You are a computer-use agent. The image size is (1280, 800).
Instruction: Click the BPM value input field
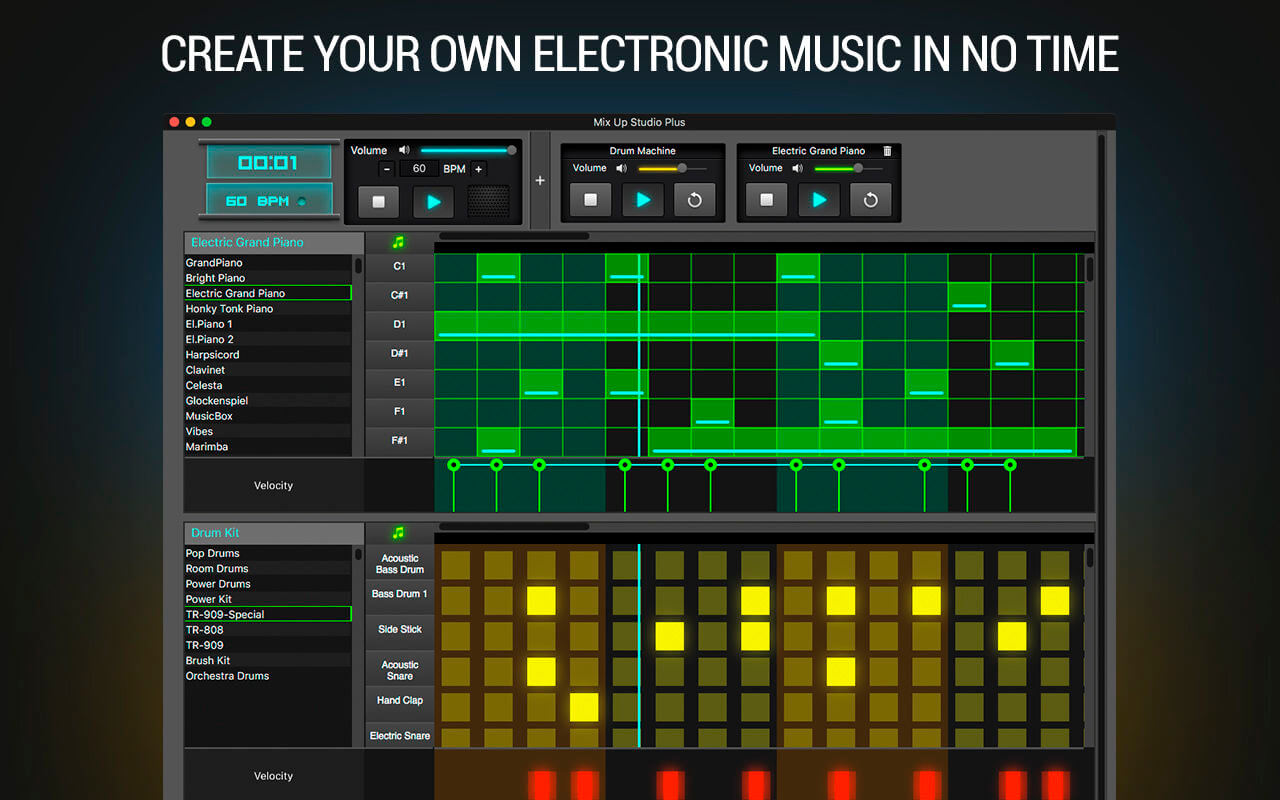[x=419, y=169]
